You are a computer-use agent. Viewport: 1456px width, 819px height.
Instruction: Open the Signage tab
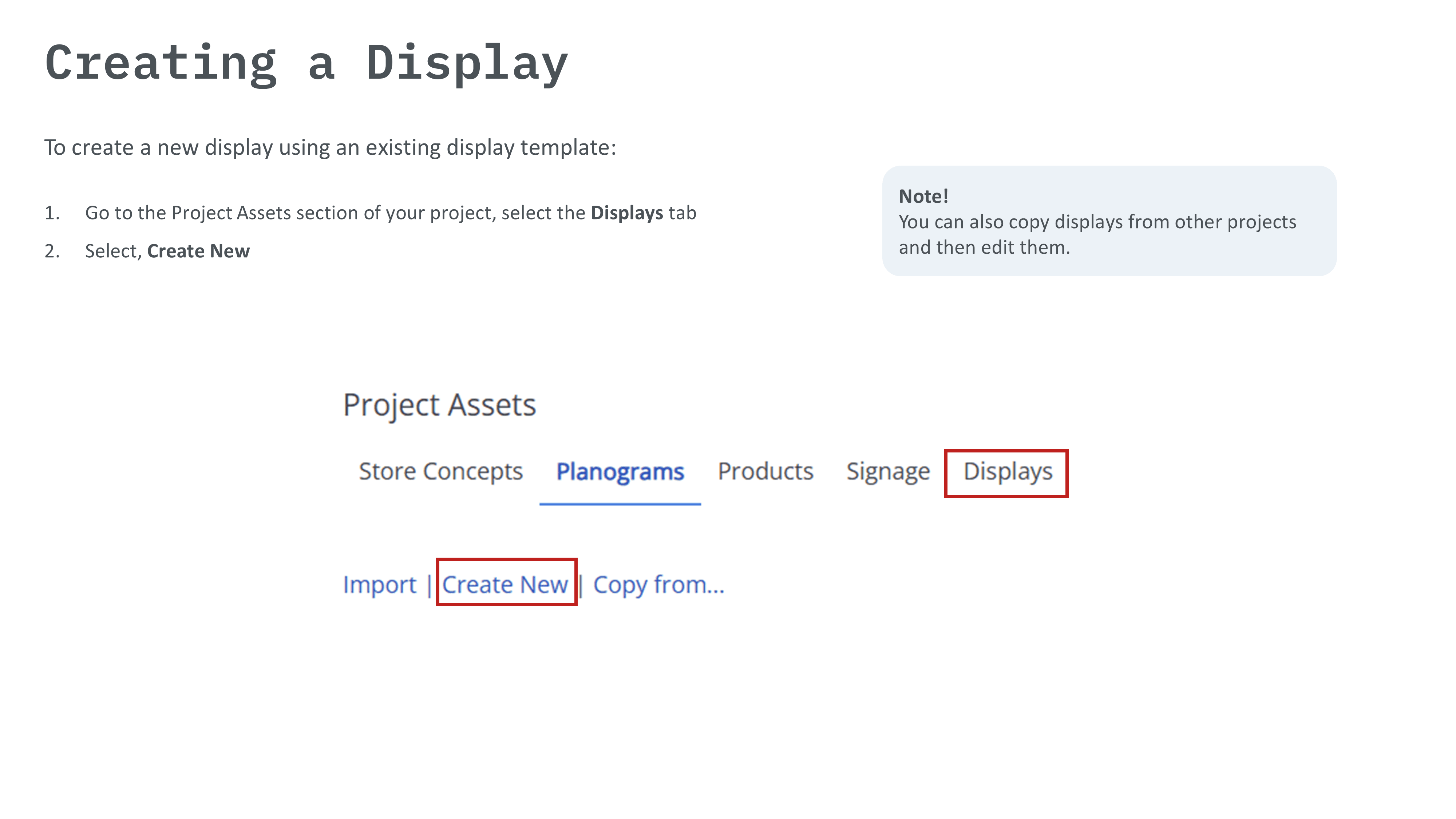point(887,472)
